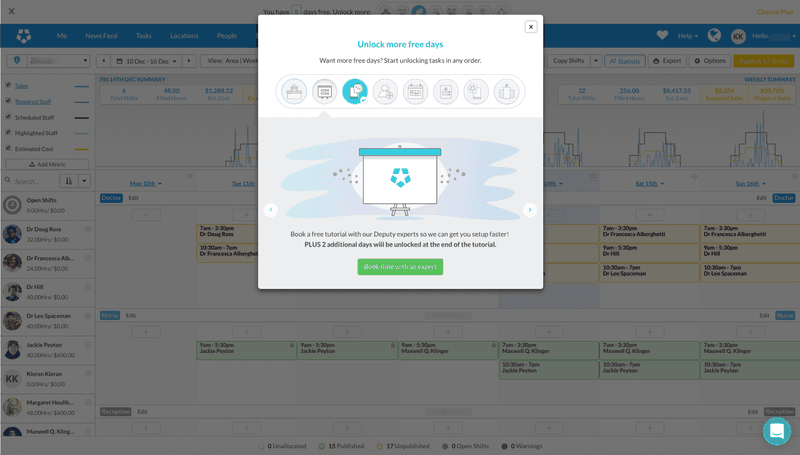Select the first unlock task icon (desk)
The image size is (800, 455).
pos(294,92)
